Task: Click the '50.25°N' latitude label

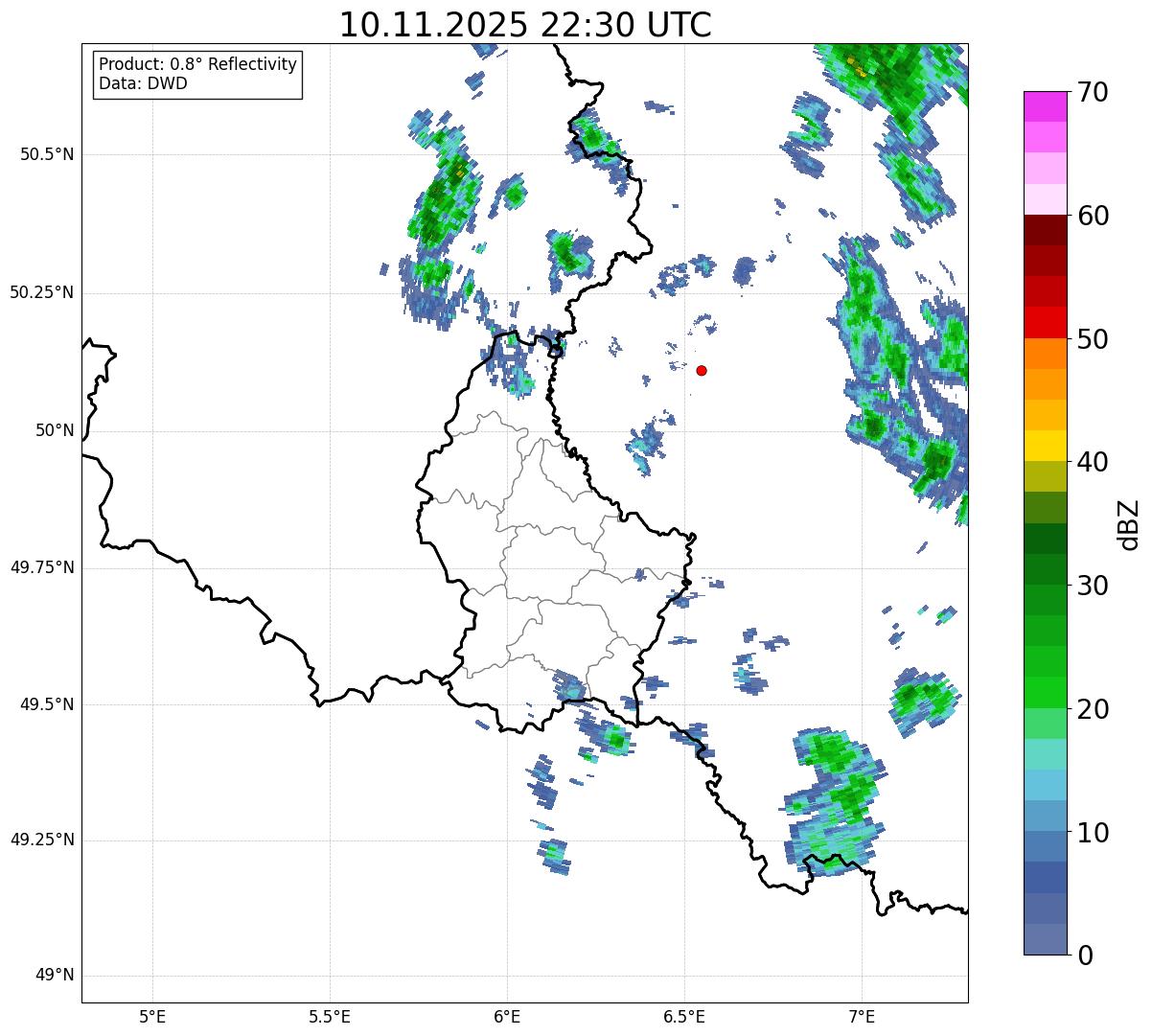Action: pos(41,292)
